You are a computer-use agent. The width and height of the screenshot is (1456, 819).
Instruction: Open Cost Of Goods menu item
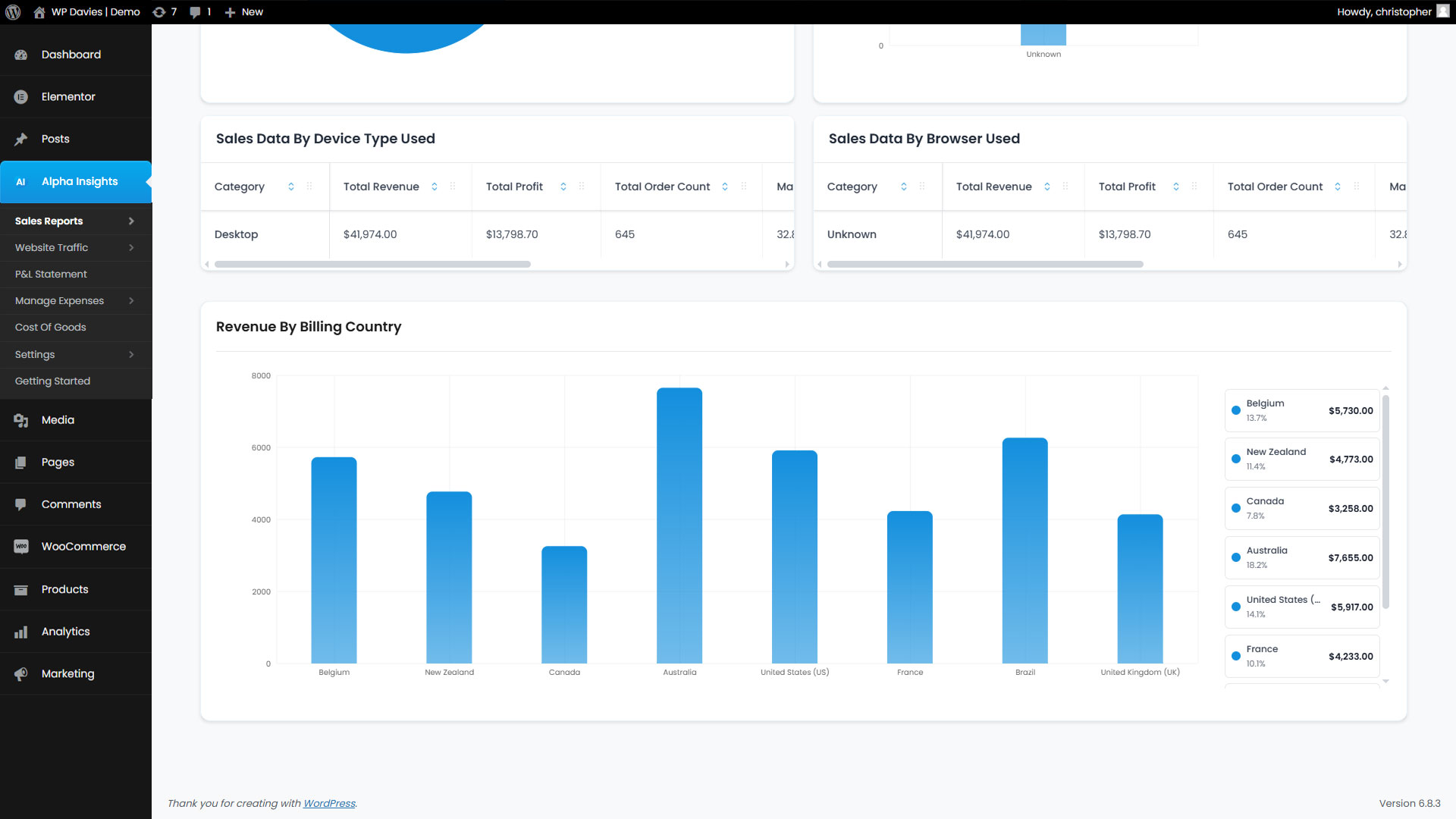pyautogui.click(x=50, y=328)
